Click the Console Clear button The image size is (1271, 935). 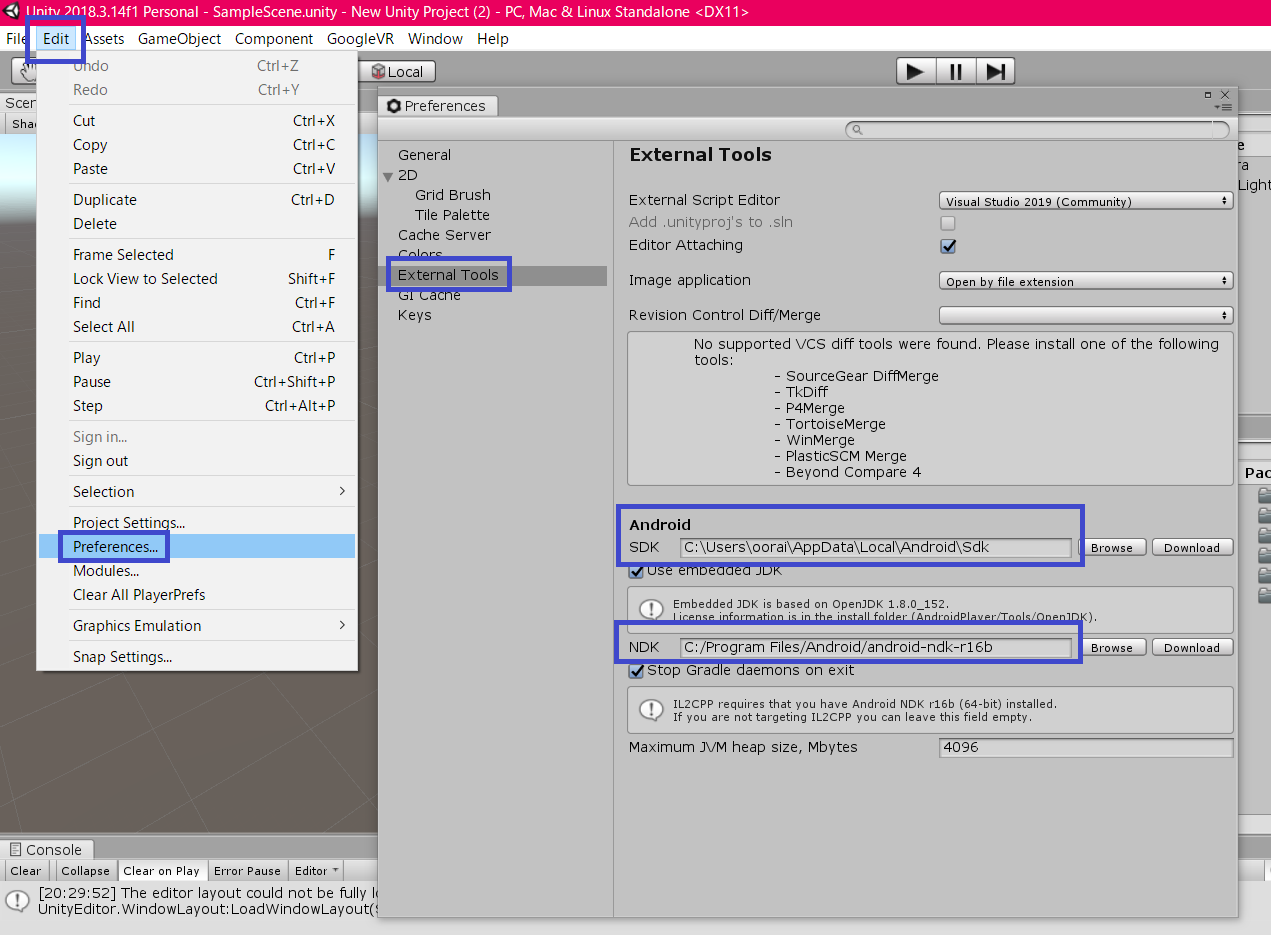pos(26,871)
